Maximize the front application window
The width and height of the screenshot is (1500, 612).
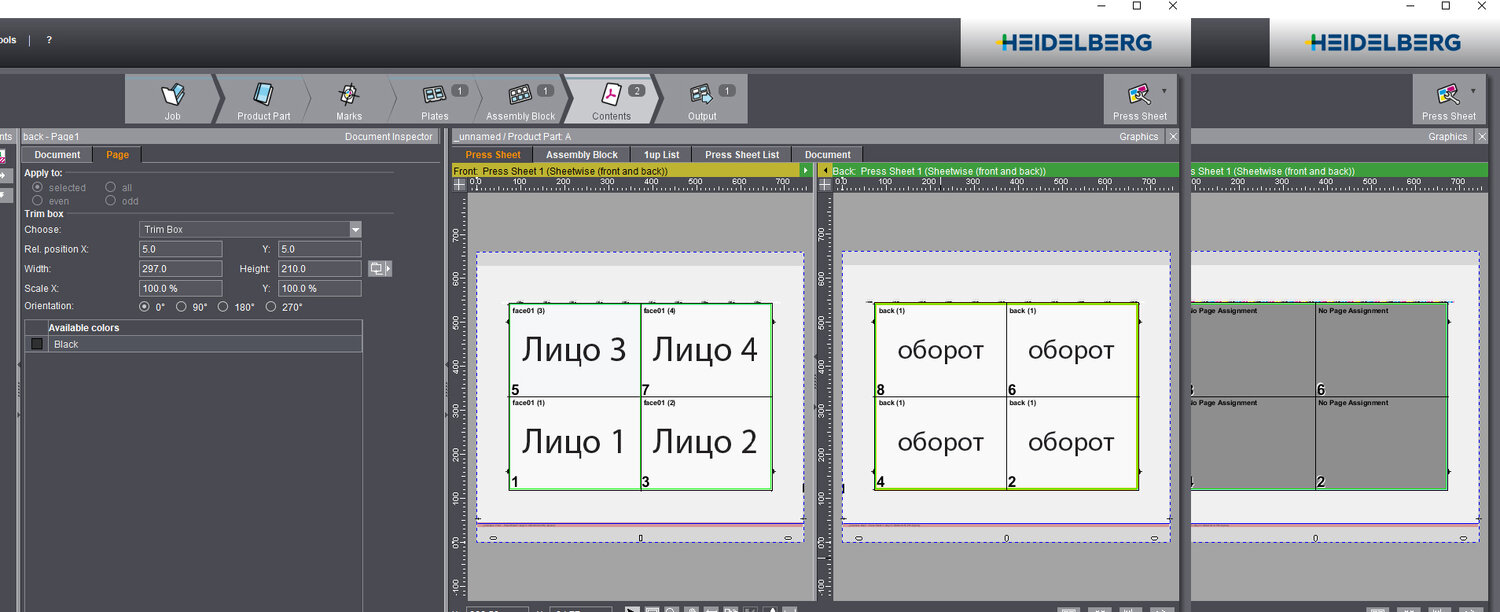click(1137, 6)
